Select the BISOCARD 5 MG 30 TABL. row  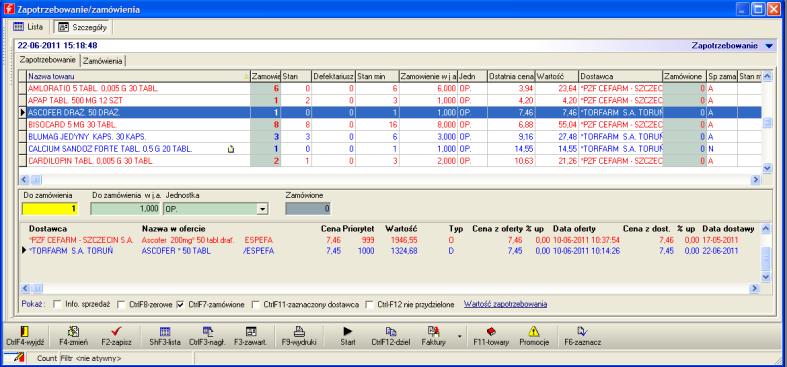[390, 125]
